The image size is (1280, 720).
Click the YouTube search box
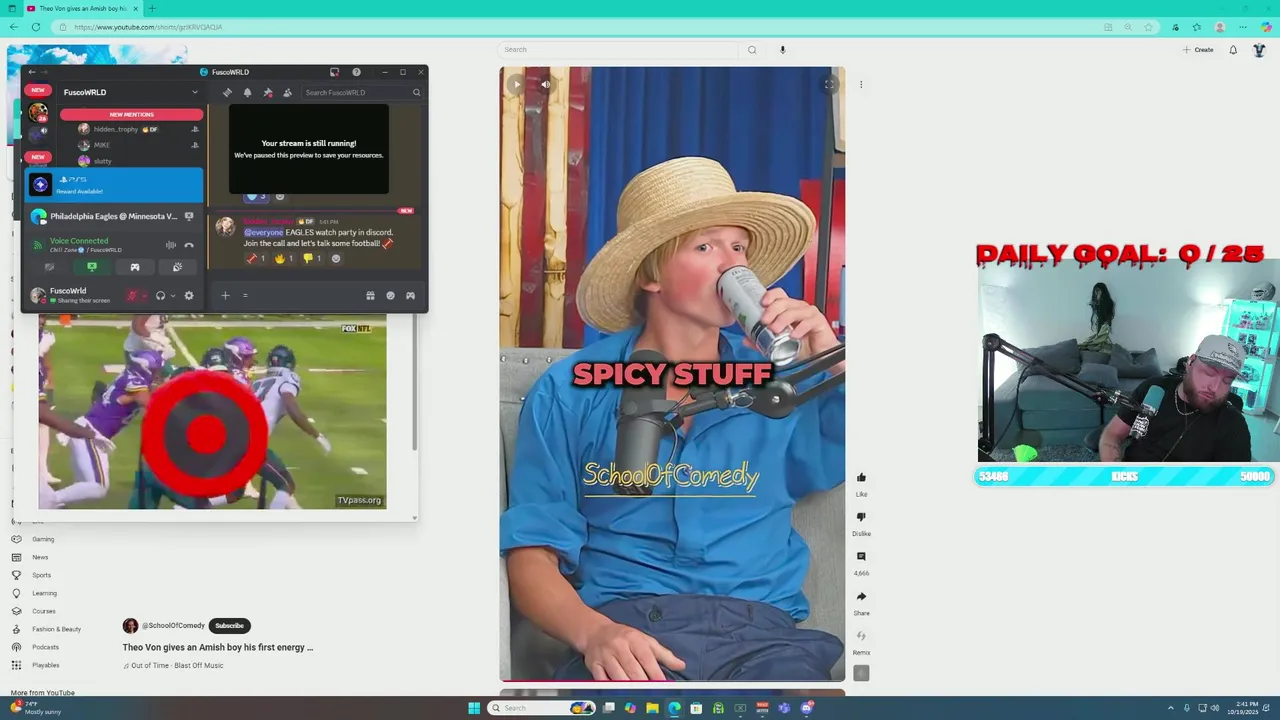click(619, 49)
